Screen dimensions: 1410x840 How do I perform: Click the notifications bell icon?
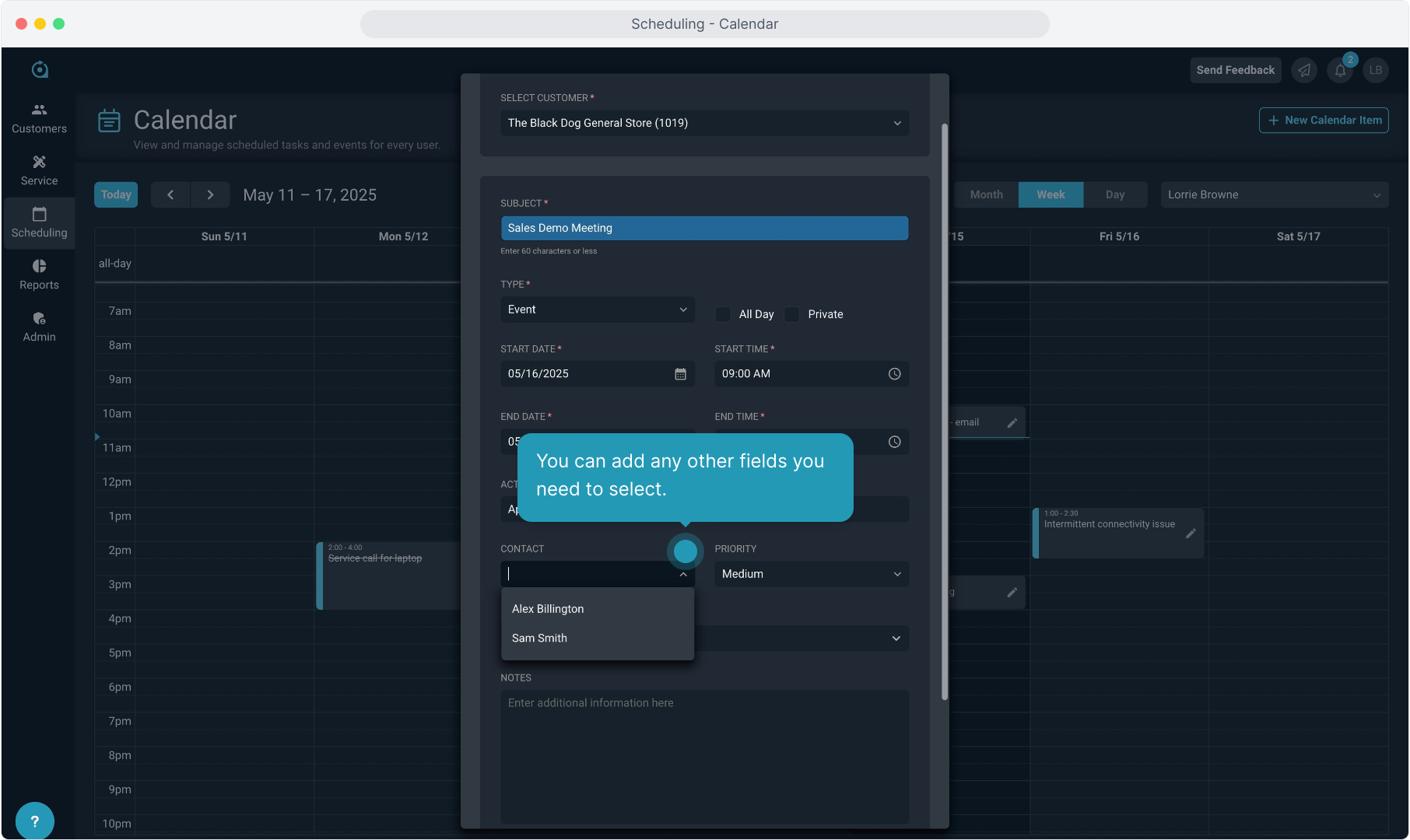pyautogui.click(x=1340, y=70)
